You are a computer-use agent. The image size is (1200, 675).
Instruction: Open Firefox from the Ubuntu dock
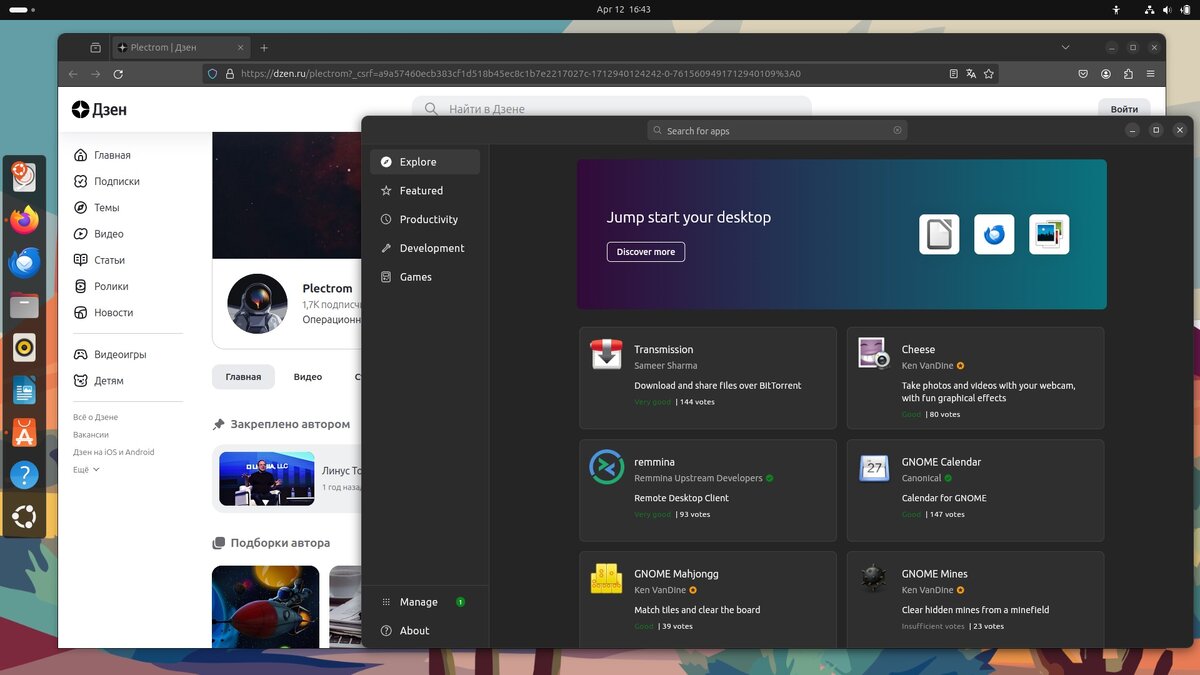24,220
